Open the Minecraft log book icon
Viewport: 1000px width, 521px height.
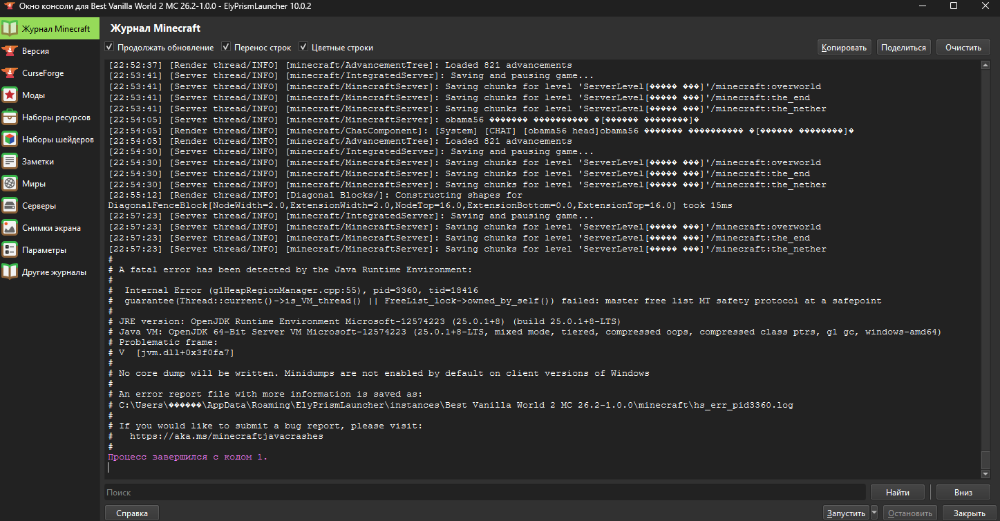coord(10,29)
